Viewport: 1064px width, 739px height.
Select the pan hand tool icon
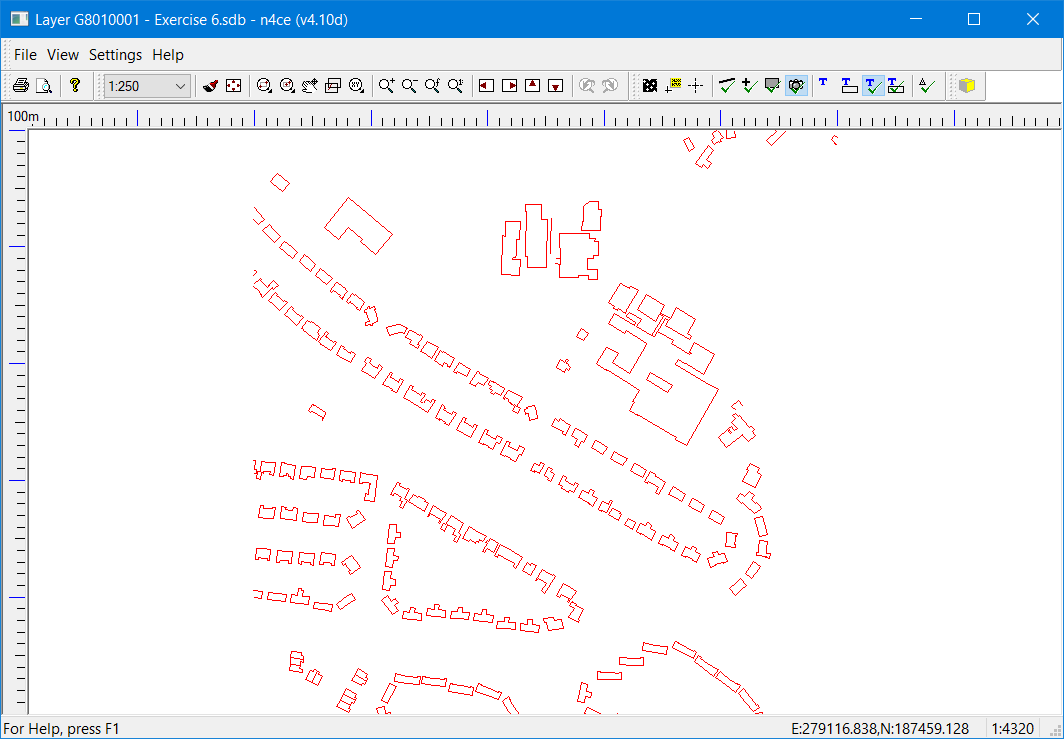pos(310,86)
